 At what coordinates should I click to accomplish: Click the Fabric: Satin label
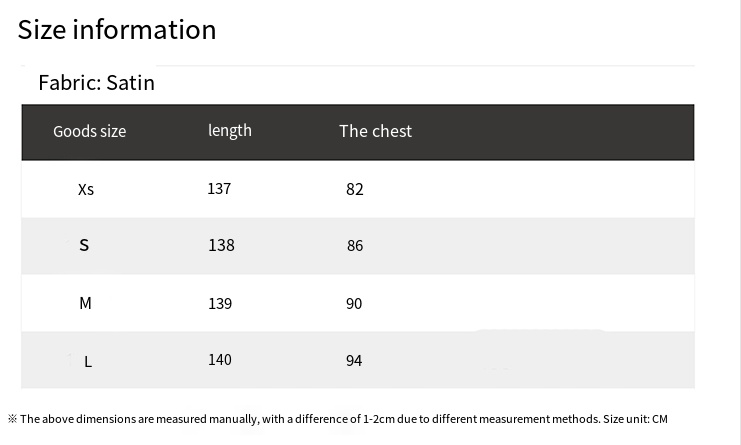click(96, 83)
